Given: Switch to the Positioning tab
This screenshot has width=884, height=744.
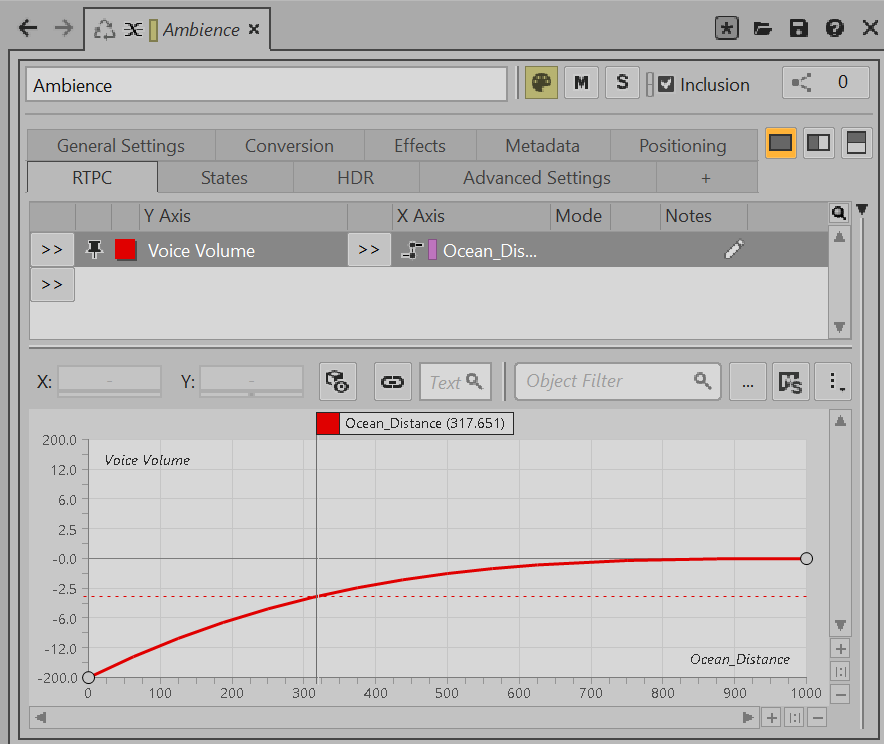Looking at the screenshot, I should (682, 146).
